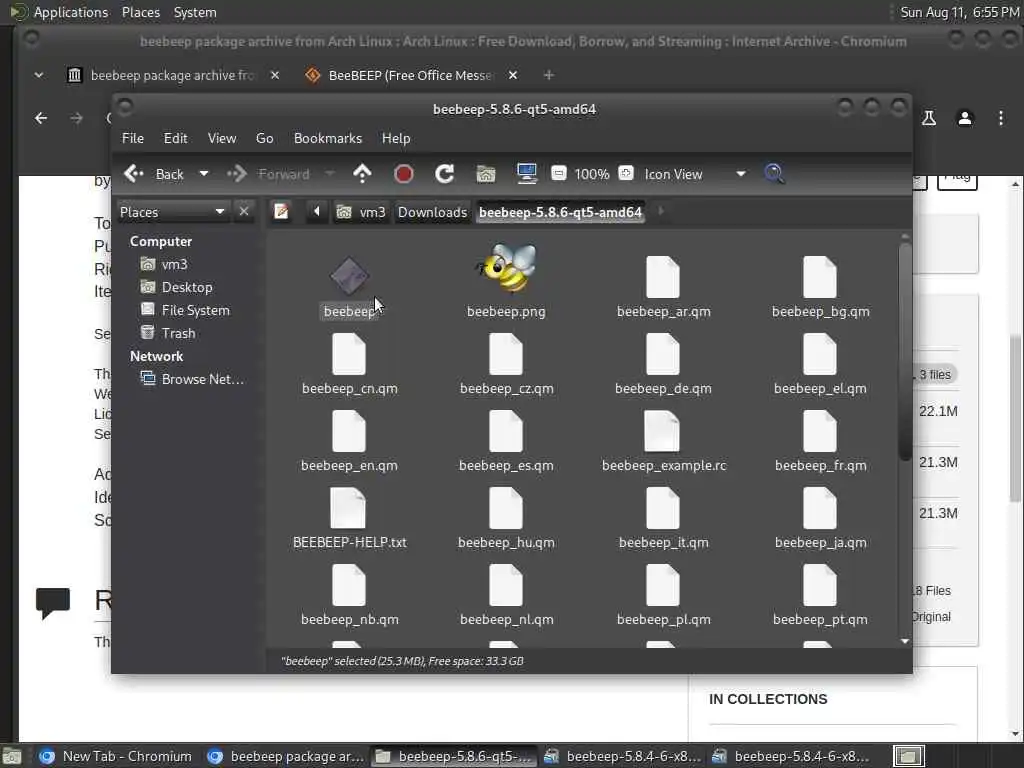
Task: Click the path bar right scroll arrow
Action: point(660,211)
